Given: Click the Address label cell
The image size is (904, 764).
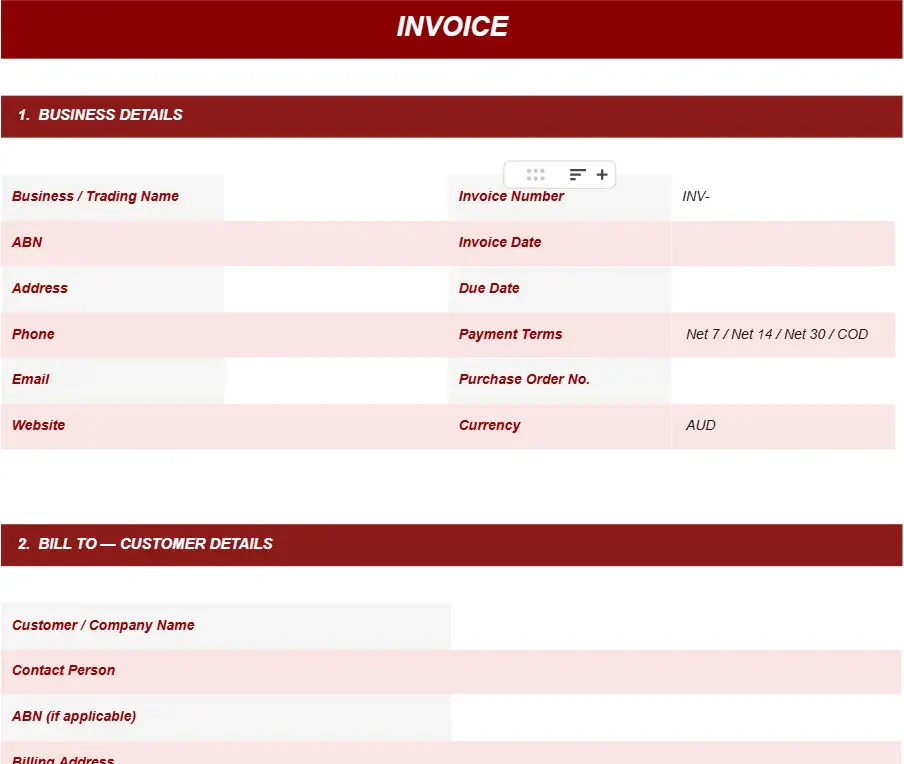Looking at the screenshot, I should pyautogui.click(x=112, y=289).
